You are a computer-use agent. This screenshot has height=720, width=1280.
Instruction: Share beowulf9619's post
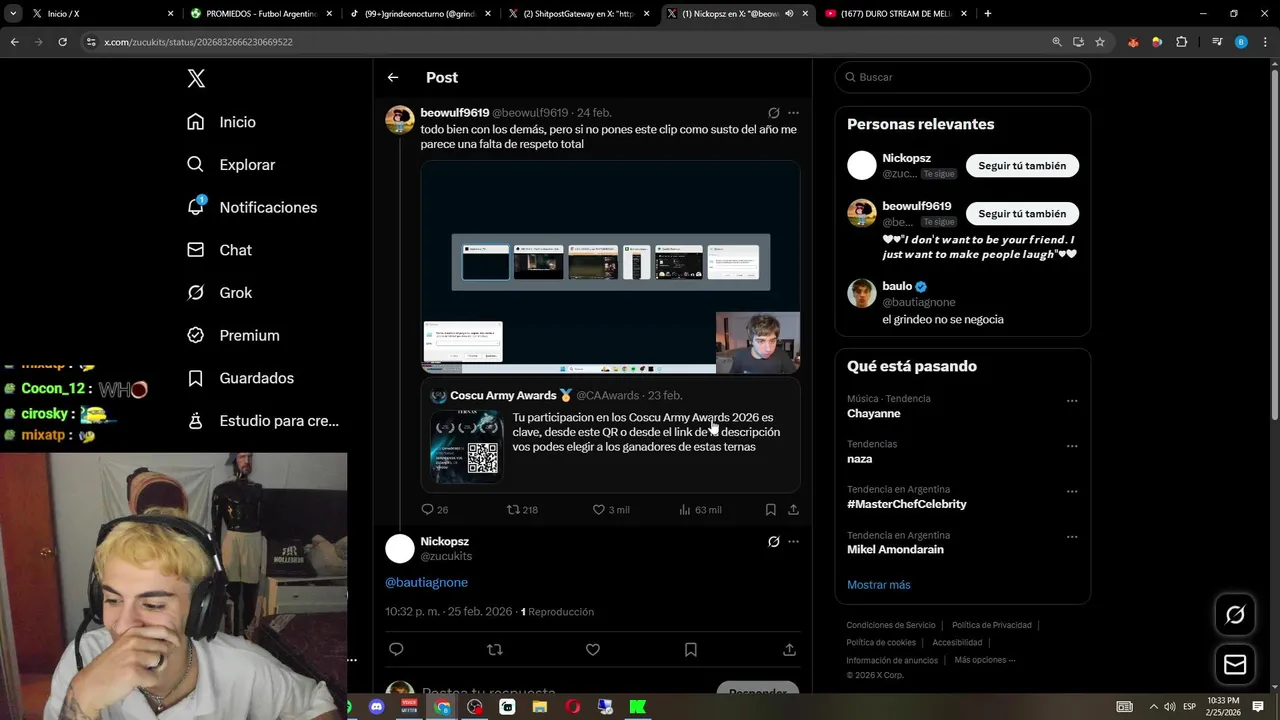(793, 510)
